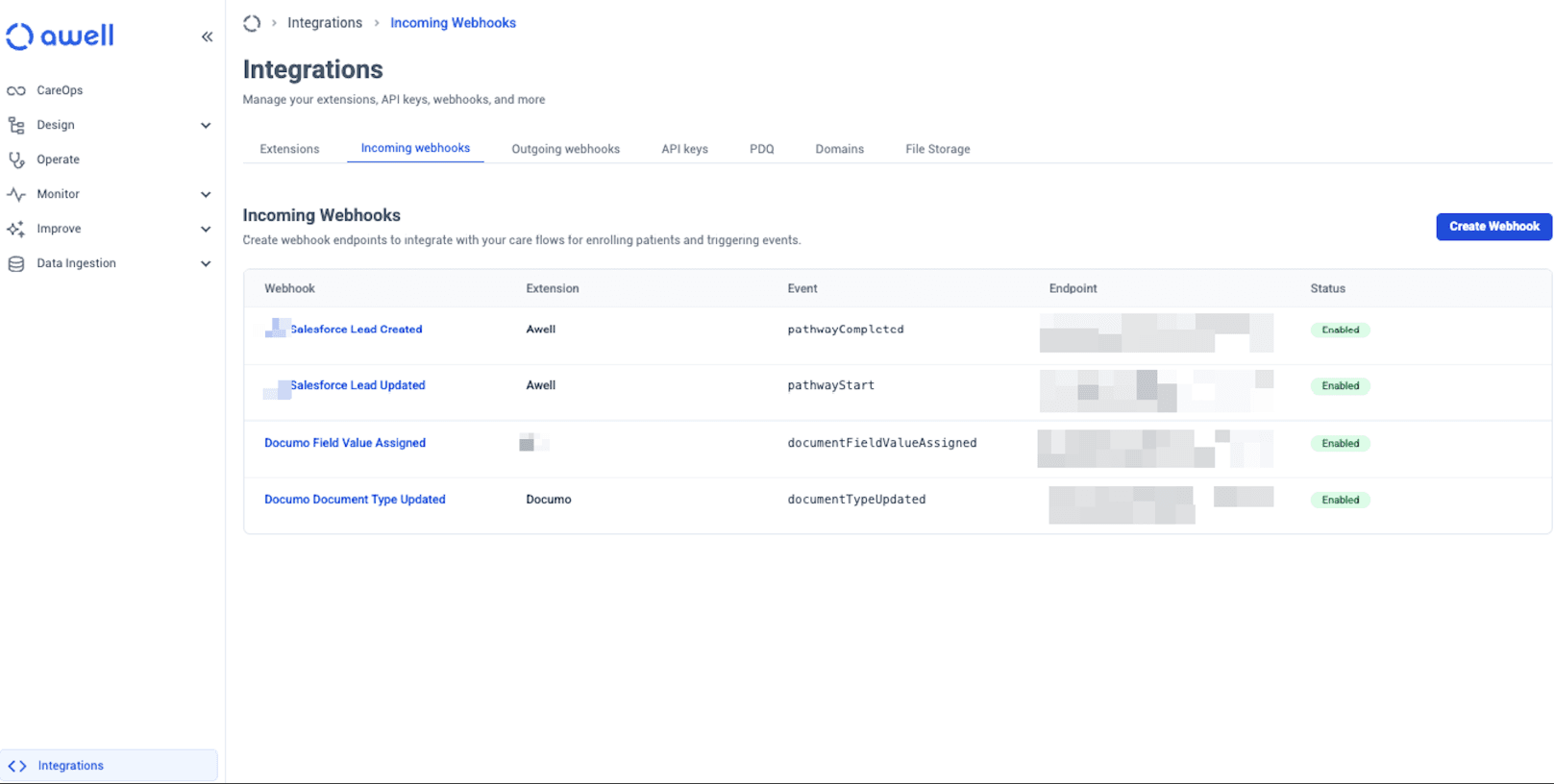Viewport: 1554px width, 784px height.
Task: Click the Monitor pulse icon
Action: (16, 194)
